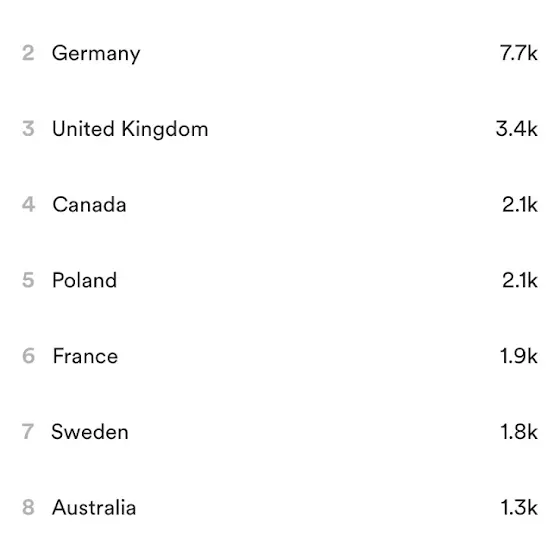Screen dimensions: 560x560
Task: Click the 1.3k value for Australia
Action: click(519, 508)
